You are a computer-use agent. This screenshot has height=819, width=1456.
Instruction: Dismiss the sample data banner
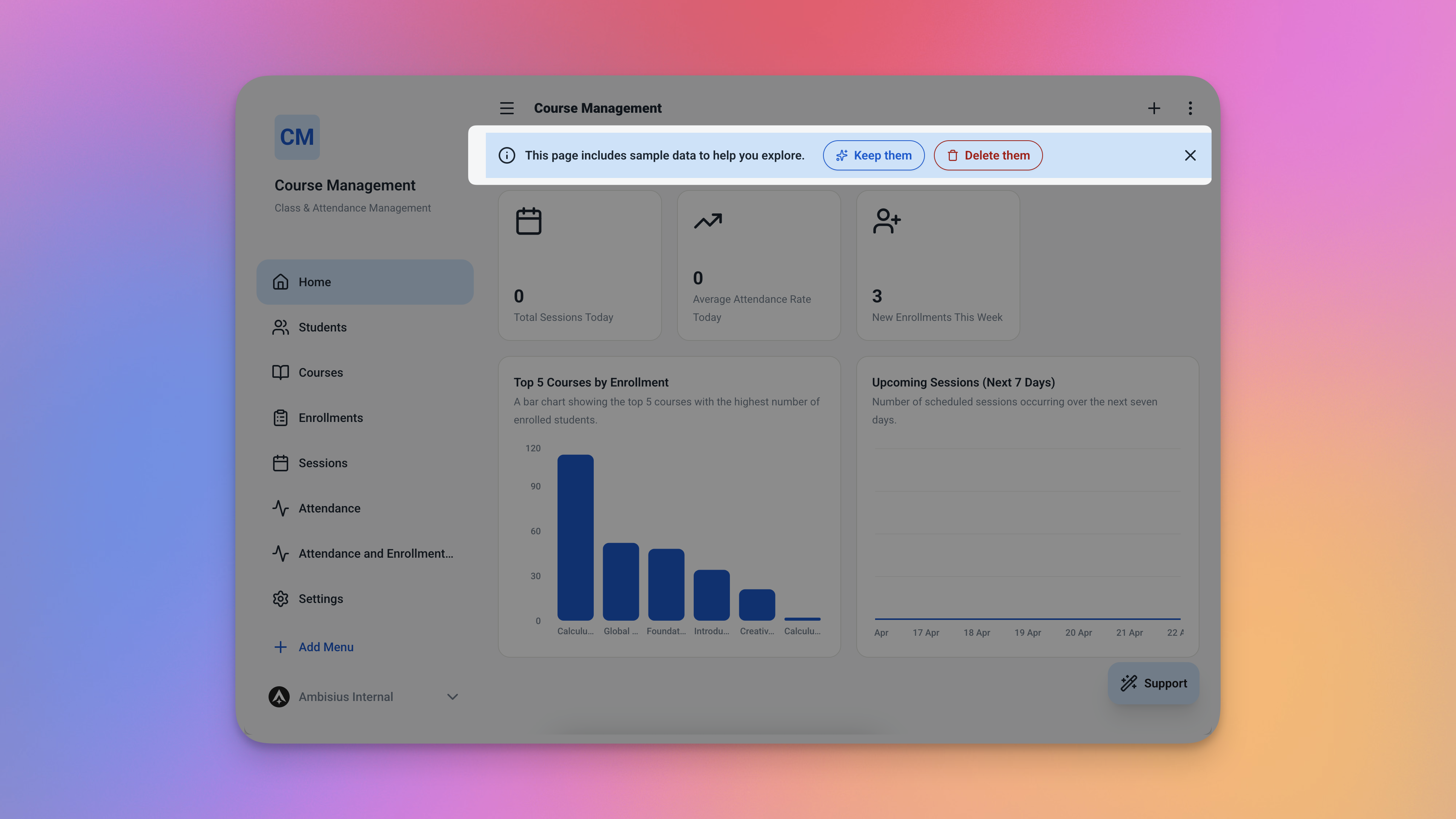click(x=1190, y=155)
